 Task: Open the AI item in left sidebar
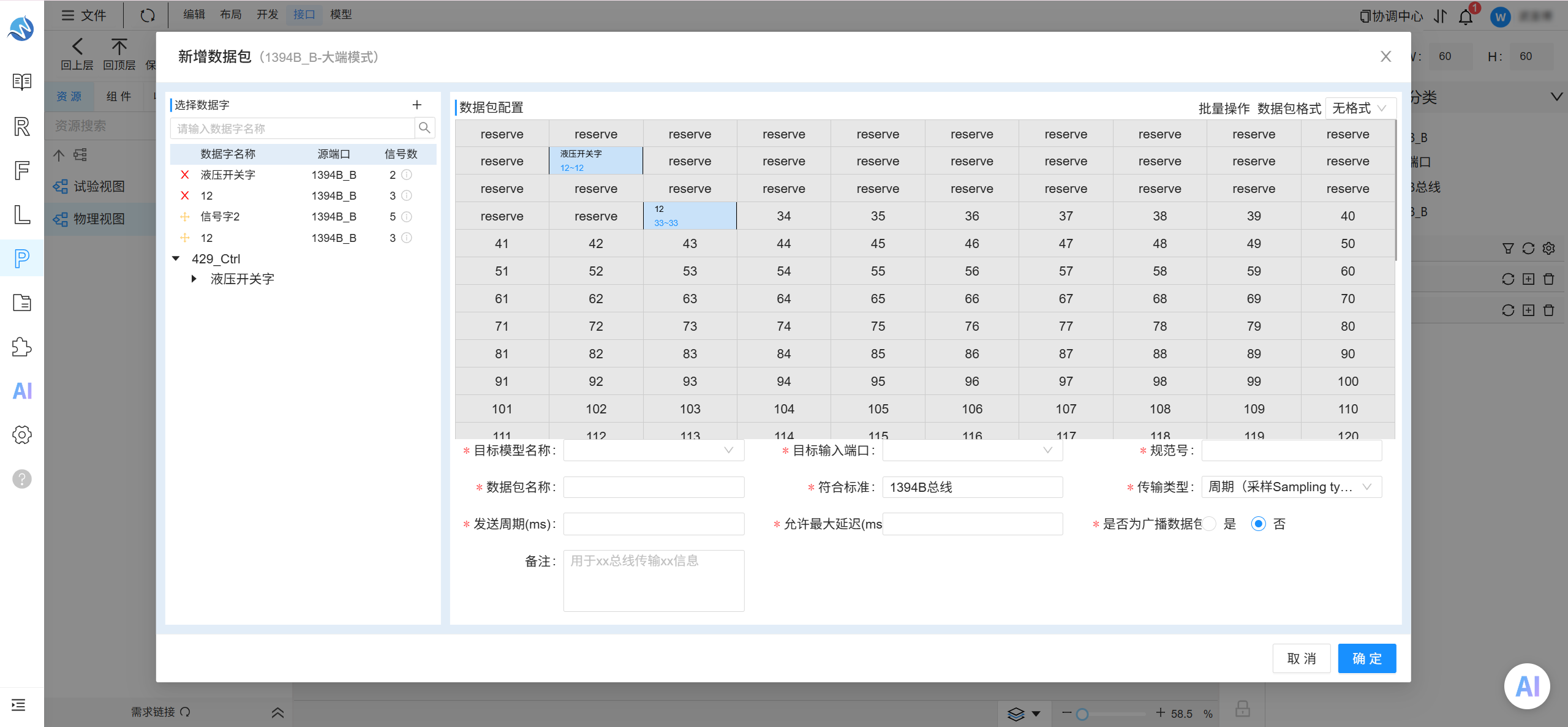click(x=22, y=391)
